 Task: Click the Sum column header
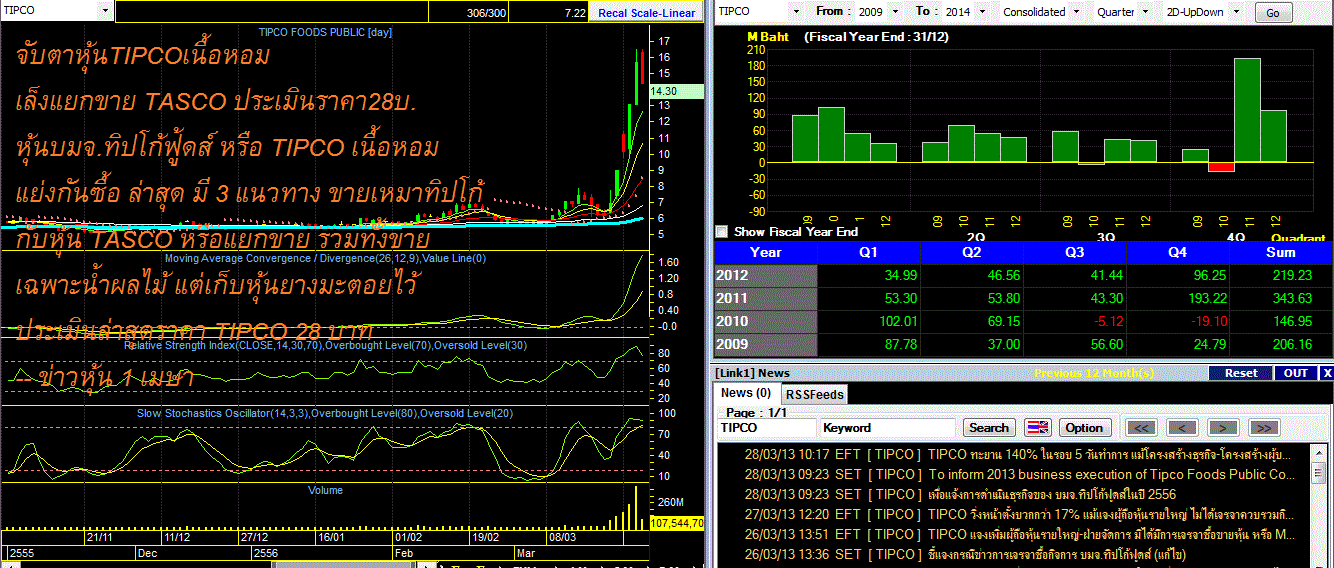[x=1281, y=252]
